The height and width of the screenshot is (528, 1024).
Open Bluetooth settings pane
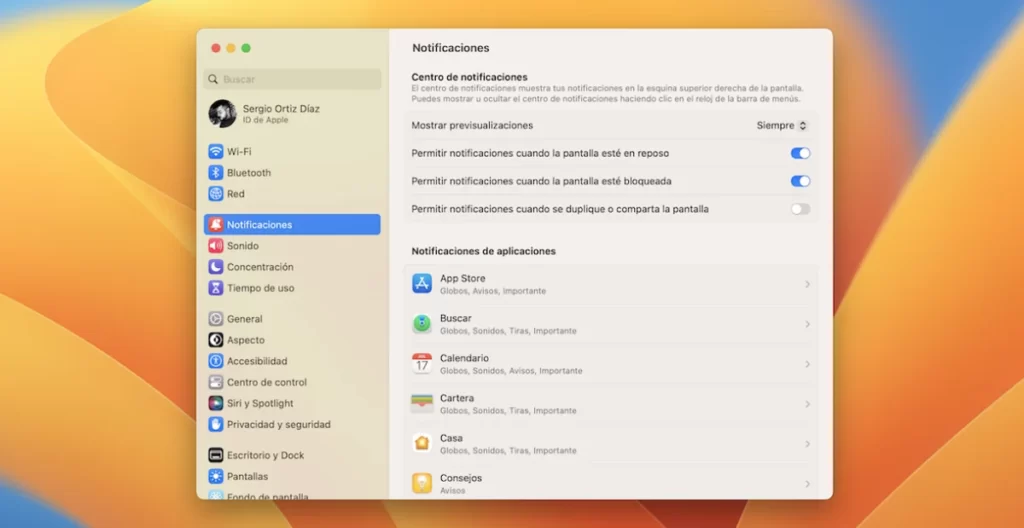[x=292, y=173]
